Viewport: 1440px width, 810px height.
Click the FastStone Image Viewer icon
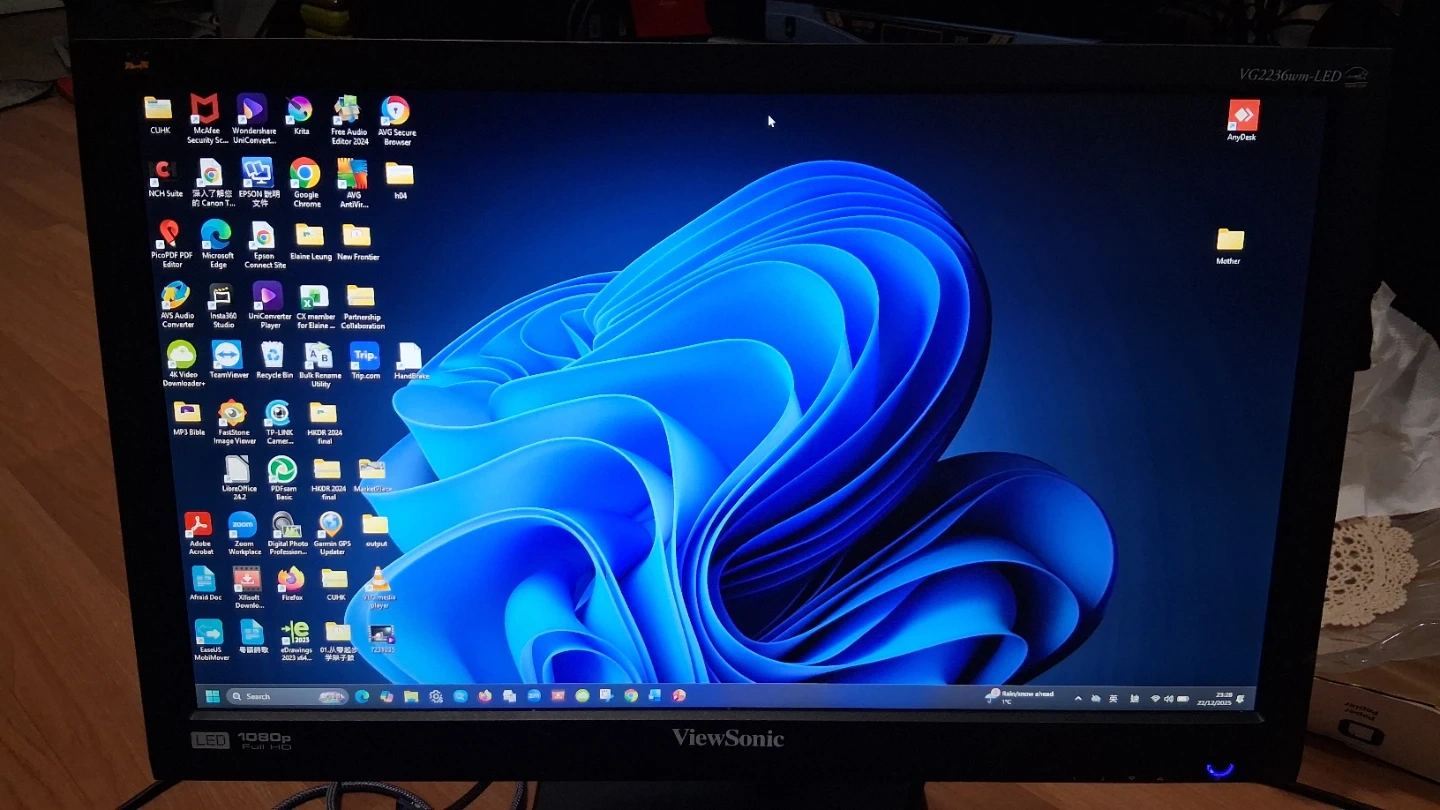(x=232, y=414)
